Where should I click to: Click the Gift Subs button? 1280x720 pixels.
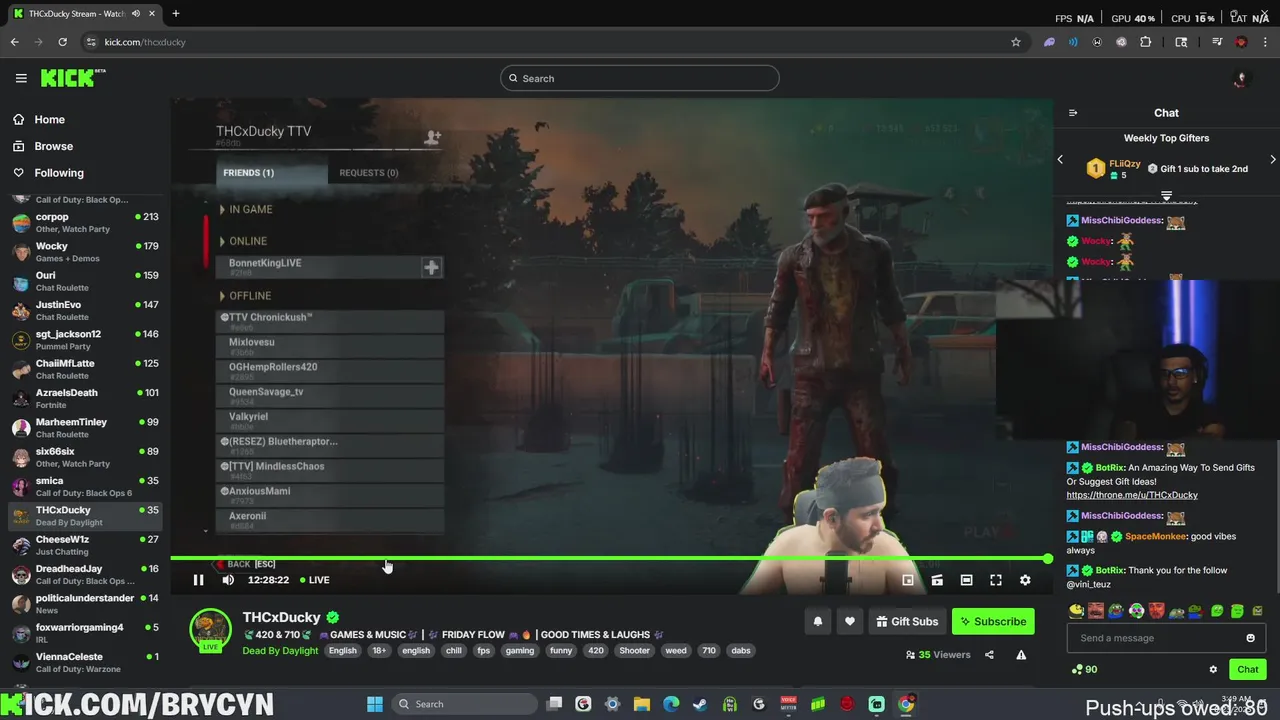click(907, 621)
